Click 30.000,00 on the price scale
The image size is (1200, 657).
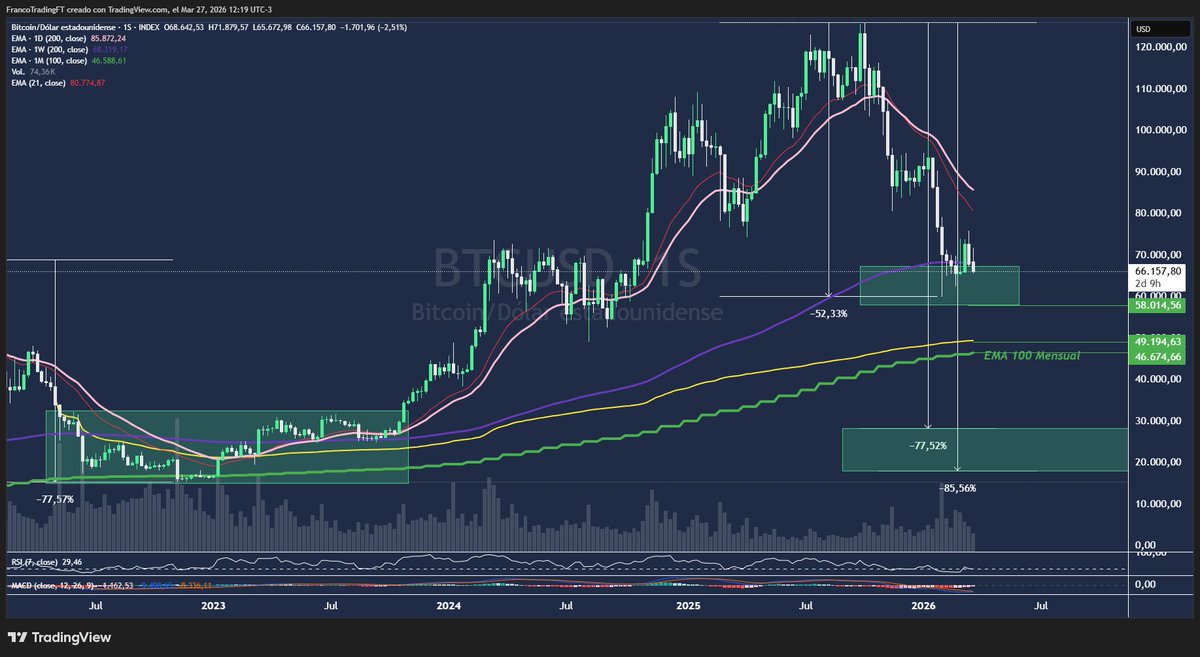point(1157,421)
